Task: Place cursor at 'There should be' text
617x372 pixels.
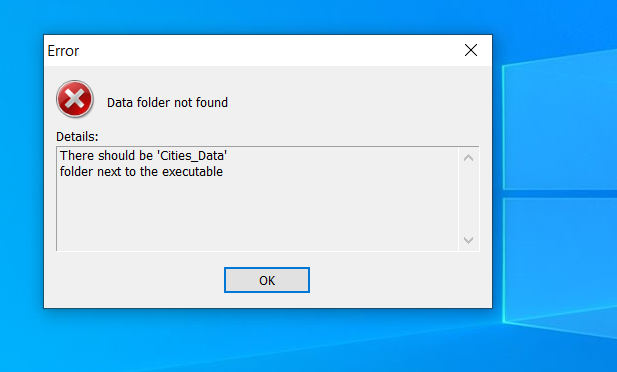Action: [106, 155]
